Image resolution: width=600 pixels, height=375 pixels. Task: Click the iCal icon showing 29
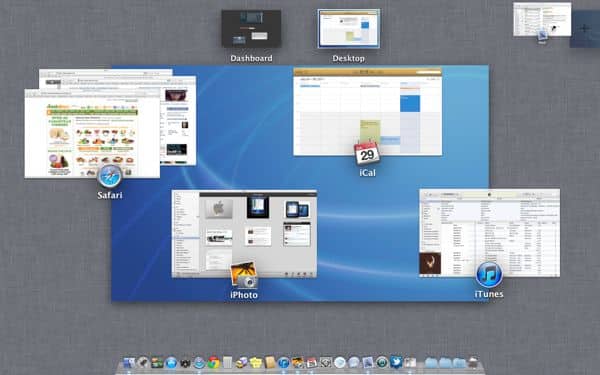point(367,153)
